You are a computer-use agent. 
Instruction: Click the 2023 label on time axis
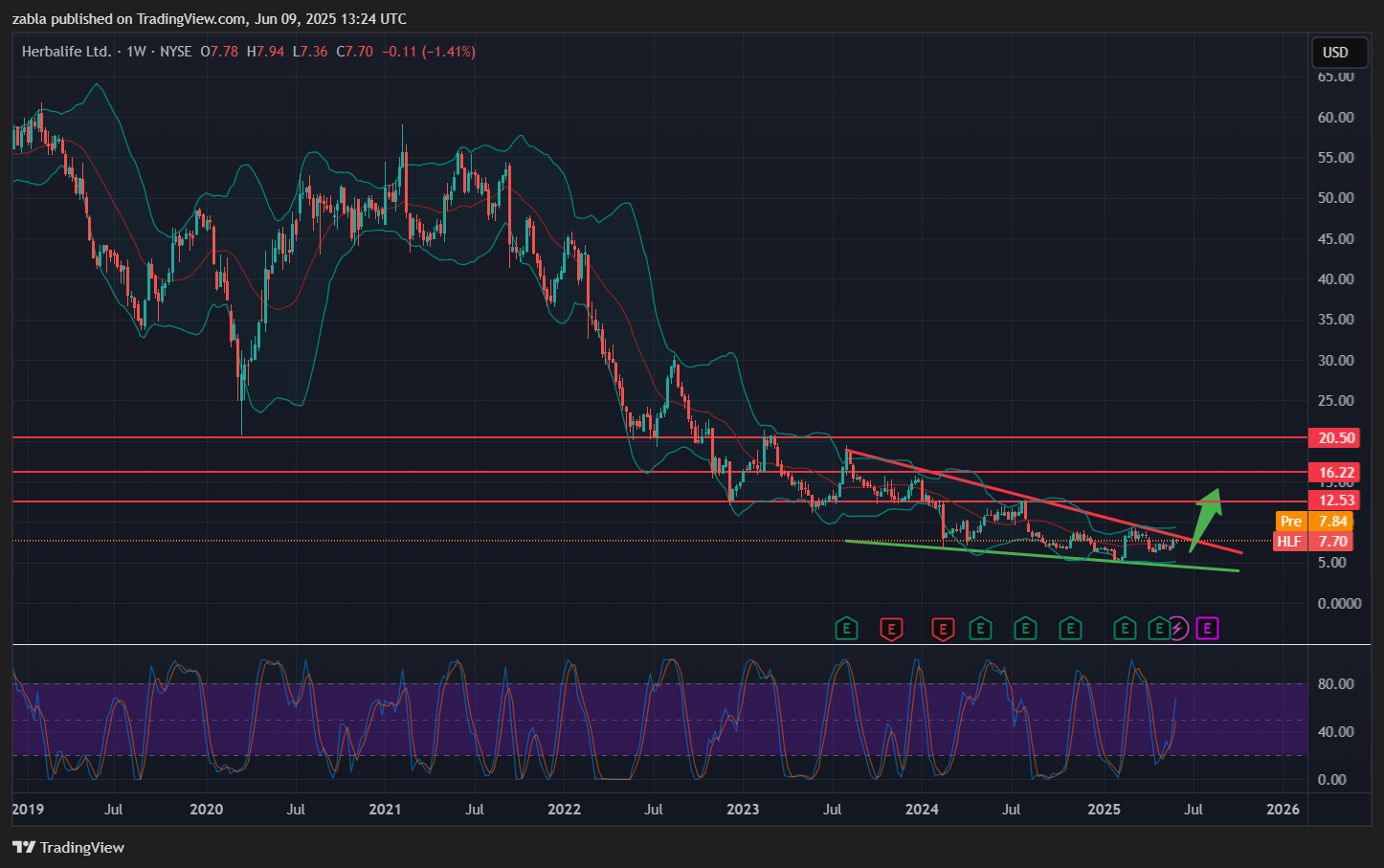click(743, 810)
